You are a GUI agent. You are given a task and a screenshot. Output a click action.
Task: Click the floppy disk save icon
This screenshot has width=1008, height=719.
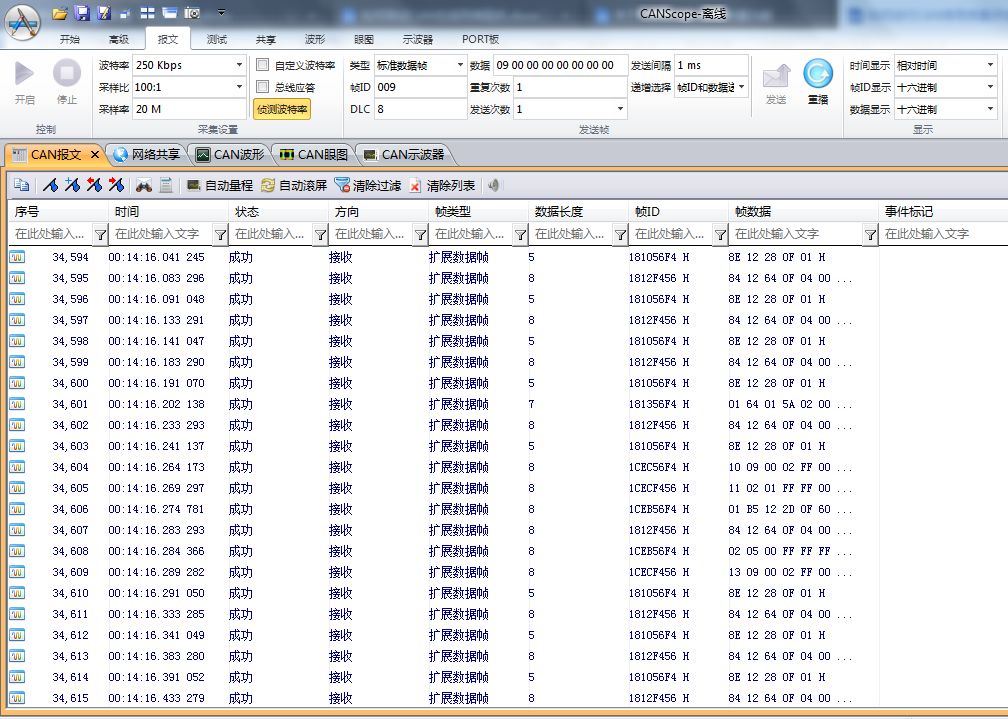coord(82,13)
